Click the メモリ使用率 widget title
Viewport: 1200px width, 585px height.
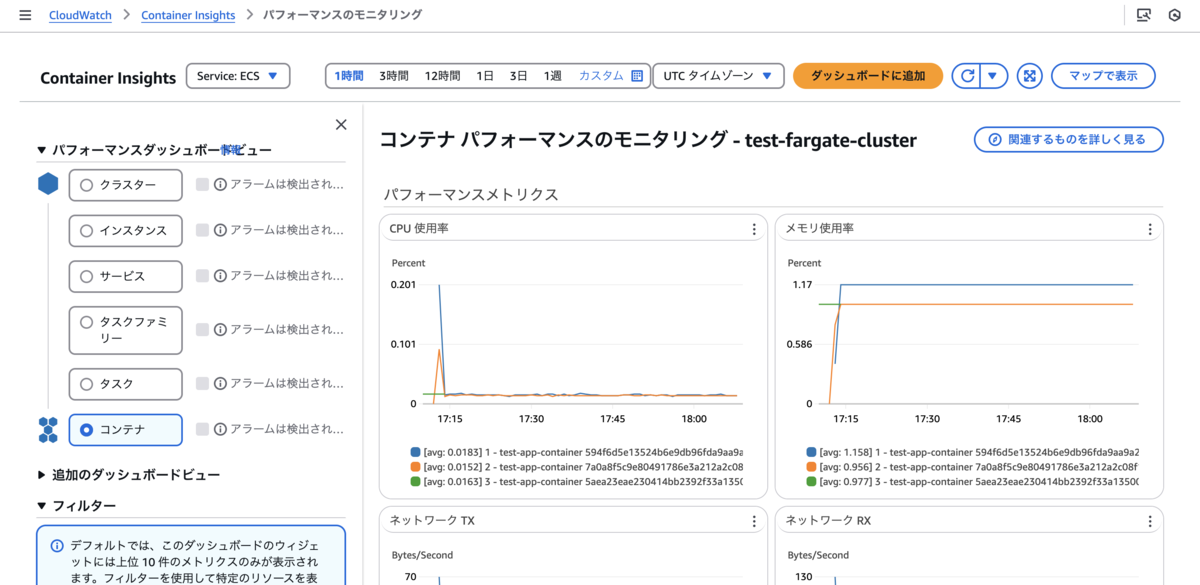coord(820,229)
